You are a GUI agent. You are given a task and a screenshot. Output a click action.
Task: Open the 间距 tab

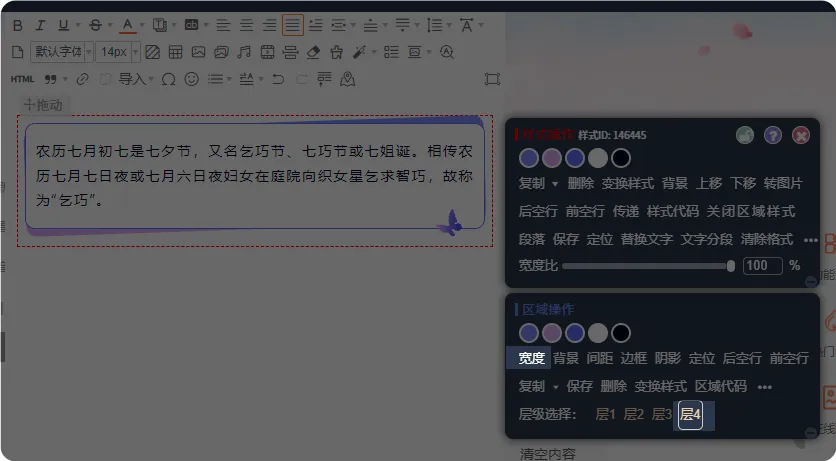point(600,358)
